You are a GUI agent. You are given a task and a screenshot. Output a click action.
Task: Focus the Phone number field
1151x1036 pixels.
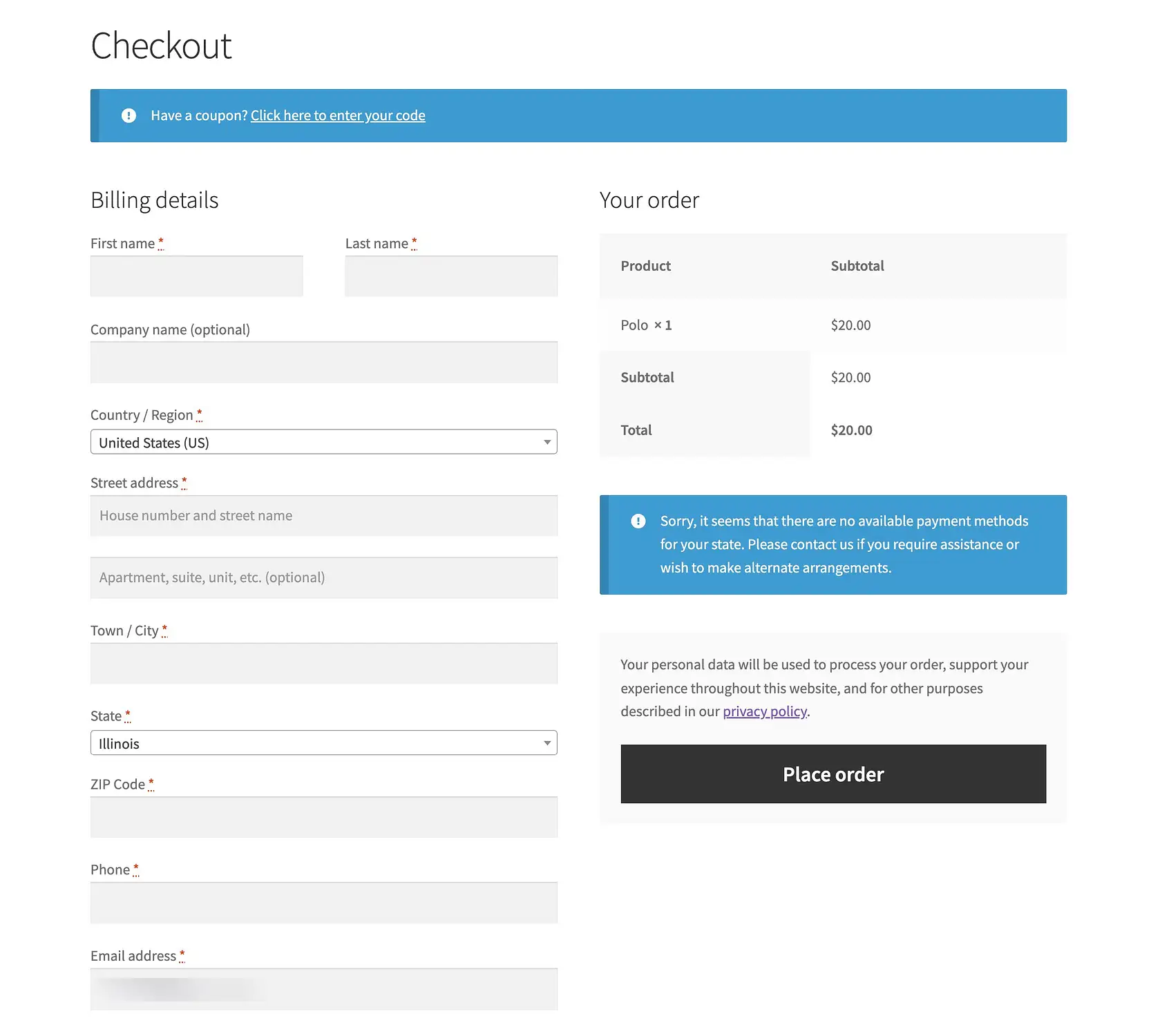pos(323,903)
